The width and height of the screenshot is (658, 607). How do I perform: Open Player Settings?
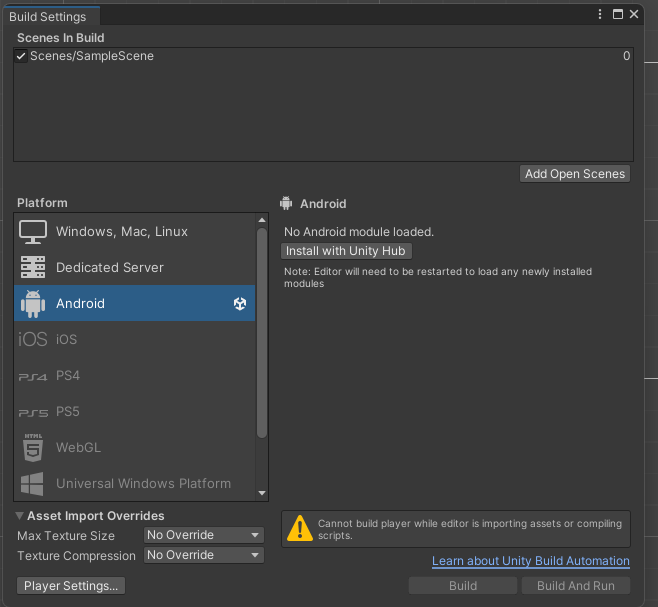click(x=71, y=586)
